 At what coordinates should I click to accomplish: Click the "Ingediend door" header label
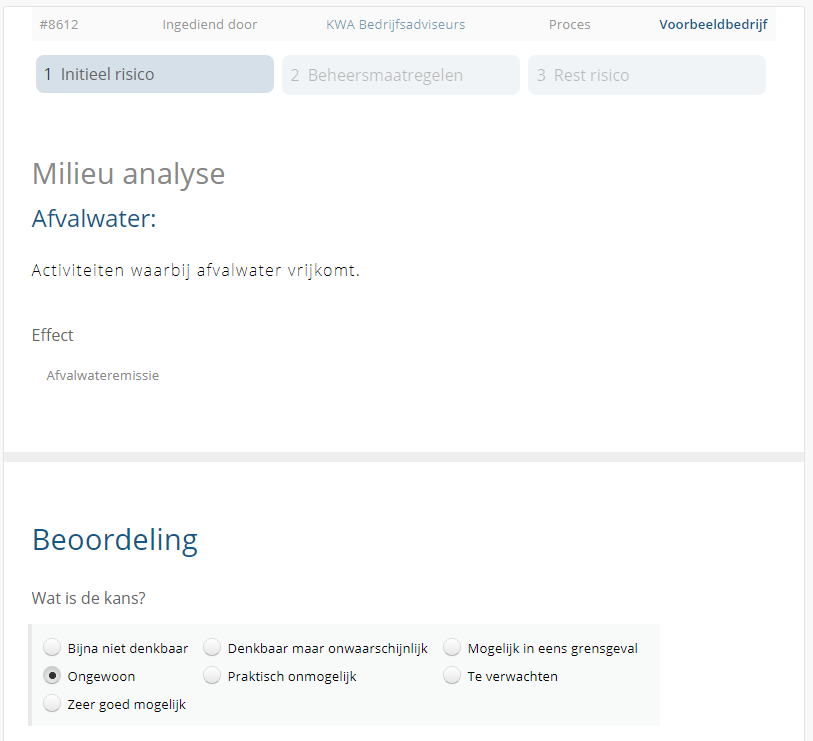[x=210, y=24]
